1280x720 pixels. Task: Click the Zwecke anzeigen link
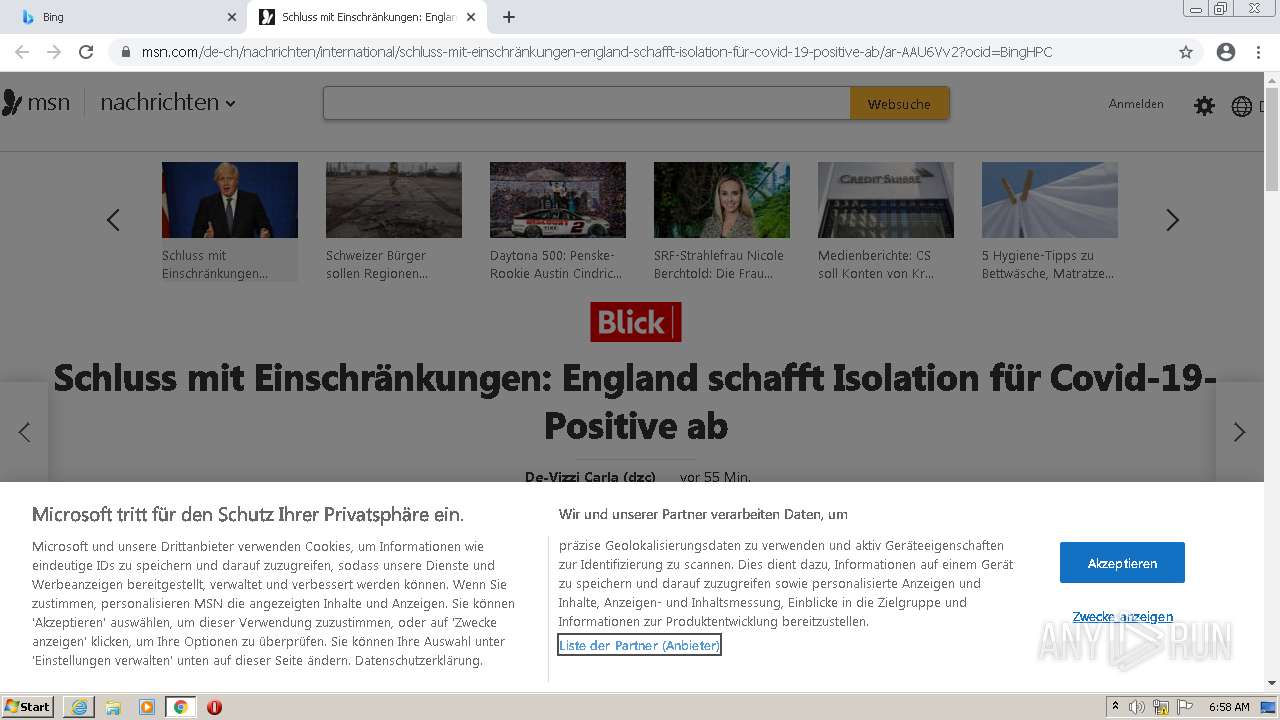pos(1123,617)
